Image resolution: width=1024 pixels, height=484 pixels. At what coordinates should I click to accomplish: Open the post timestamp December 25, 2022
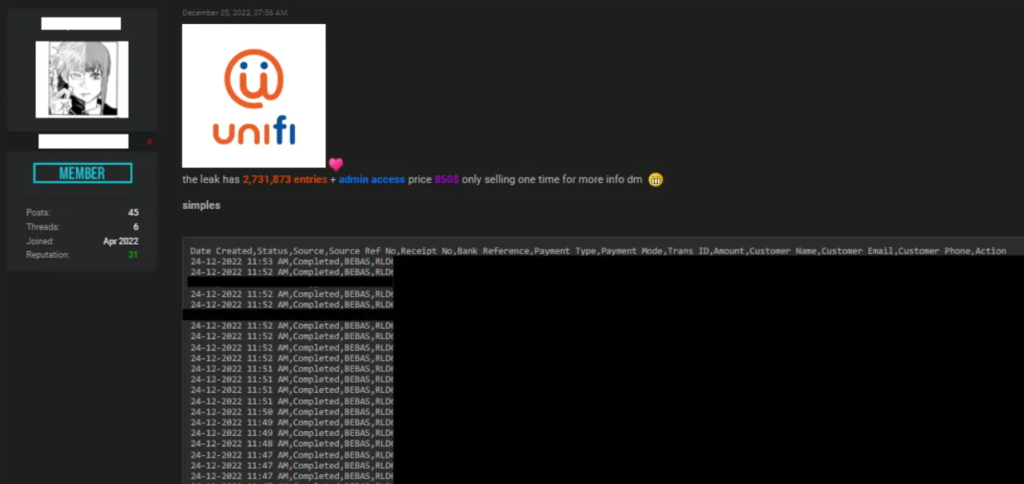235,13
